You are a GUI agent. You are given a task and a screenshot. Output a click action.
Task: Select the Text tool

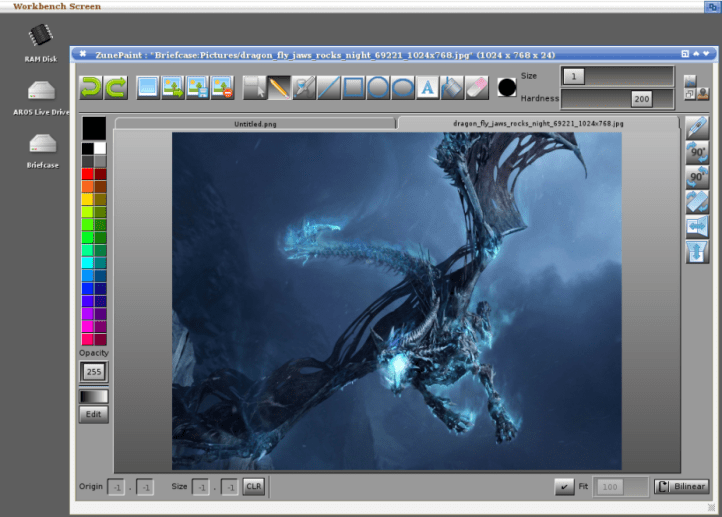(427, 87)
